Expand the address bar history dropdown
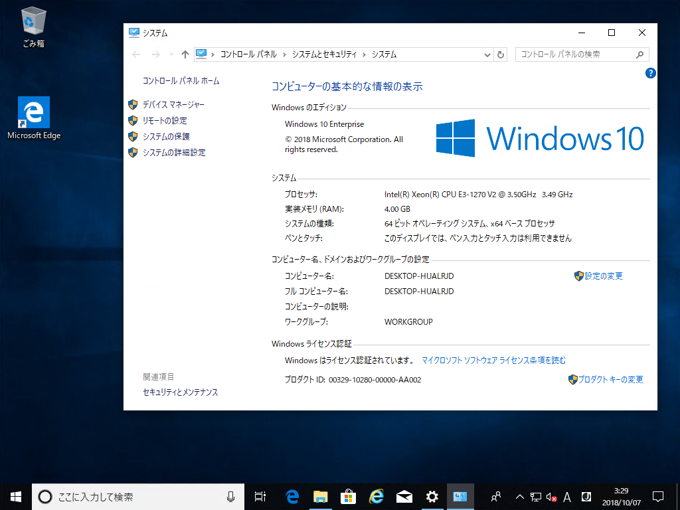 coord(487,55)
